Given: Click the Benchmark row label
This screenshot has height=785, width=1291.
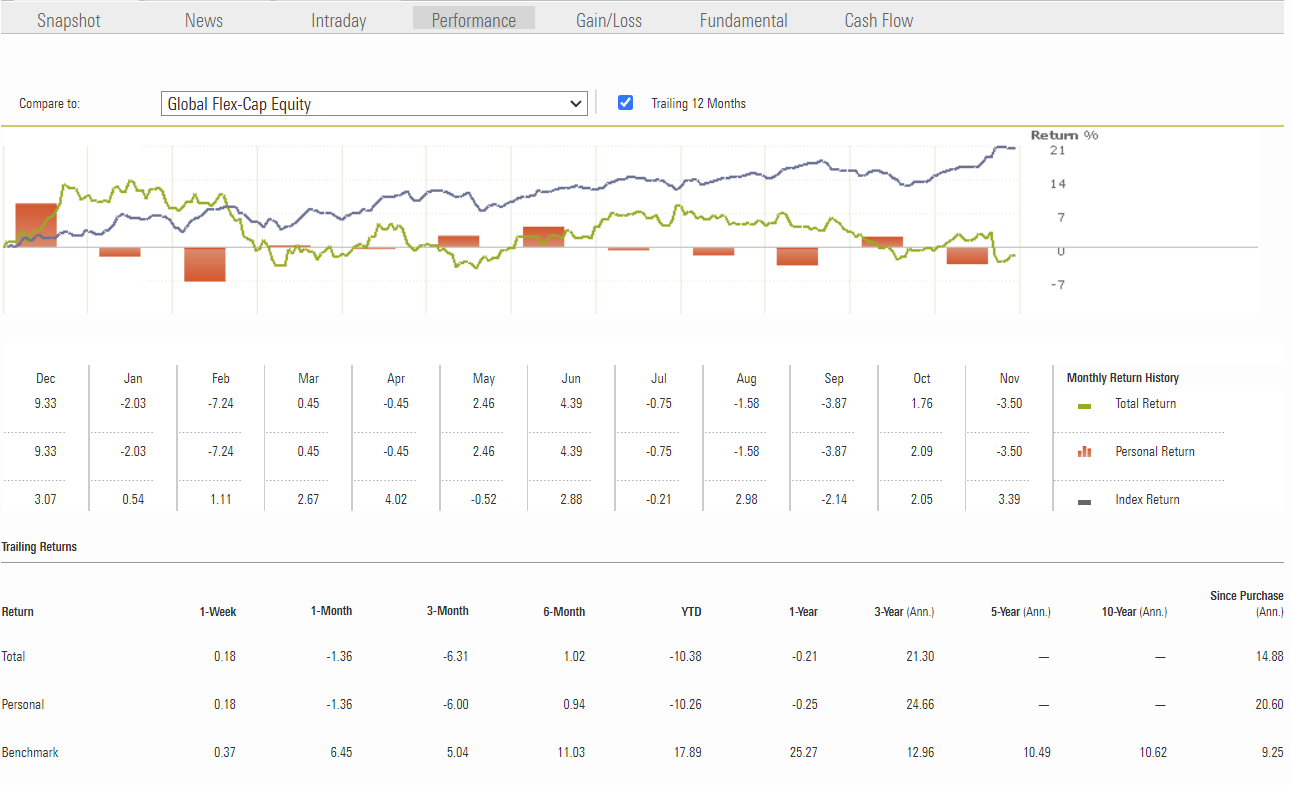Looking at the screenshot, I should (30, 753).
